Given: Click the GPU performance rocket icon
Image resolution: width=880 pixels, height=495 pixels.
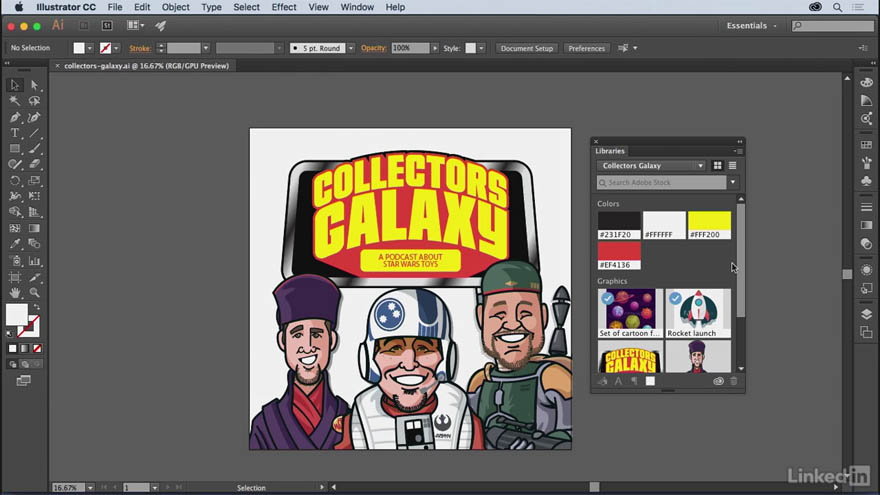Looking at the screenshot, I should tap(161, 25).
